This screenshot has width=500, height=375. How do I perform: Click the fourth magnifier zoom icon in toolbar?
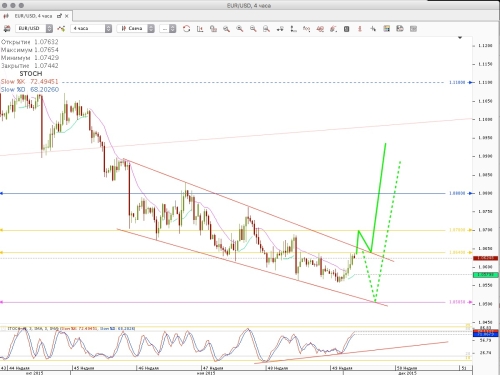pos(266,29)
